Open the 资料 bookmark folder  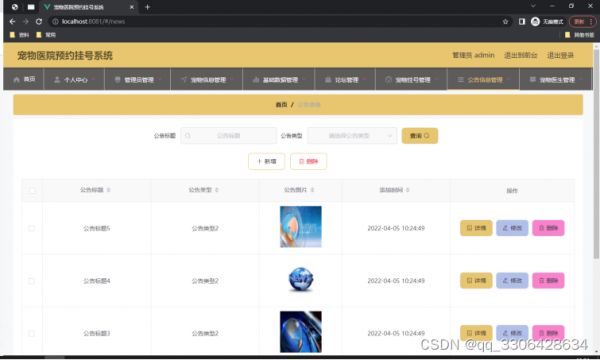(x=20, y=35)
